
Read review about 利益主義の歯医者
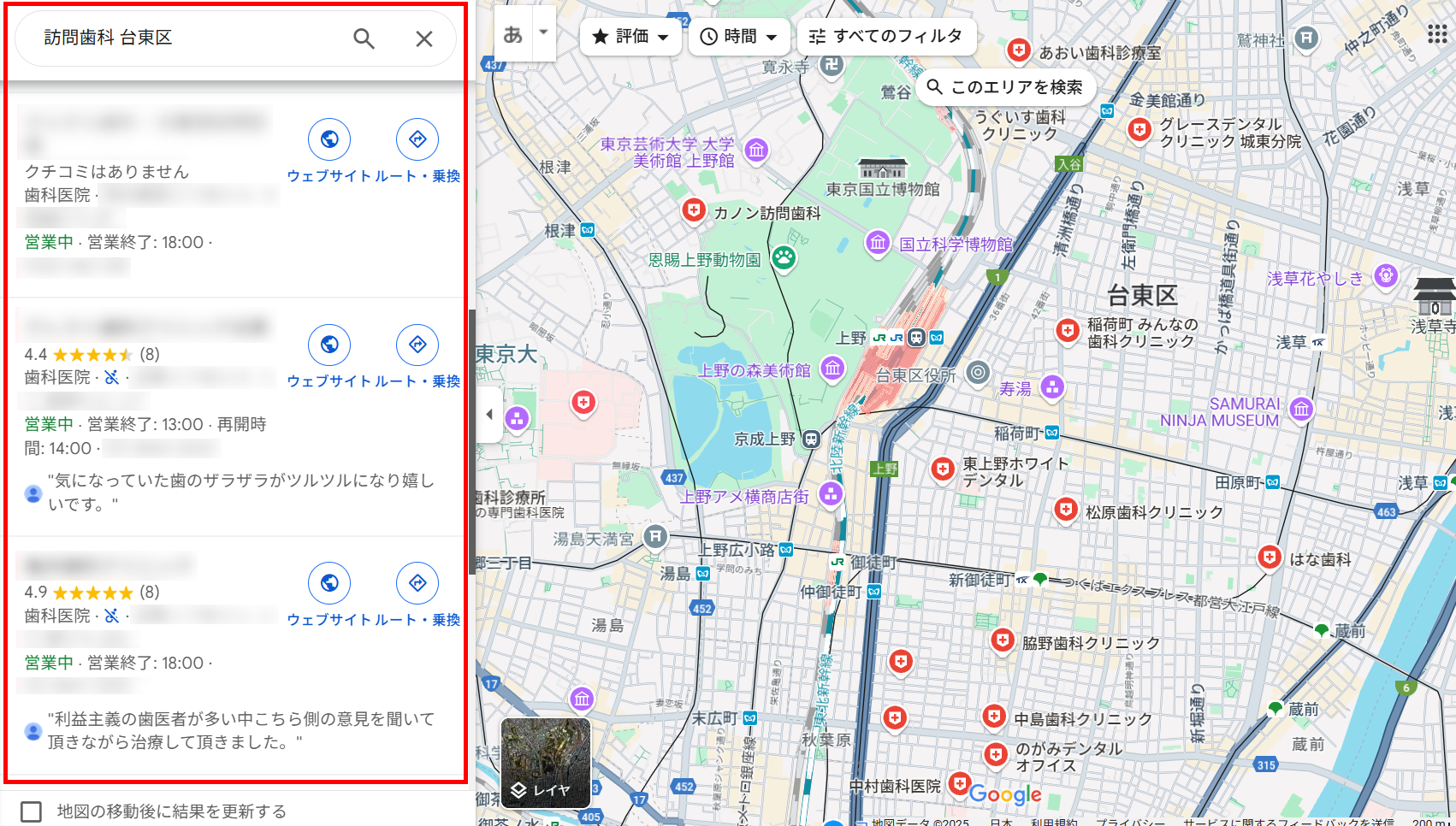(x=240, y=731)
